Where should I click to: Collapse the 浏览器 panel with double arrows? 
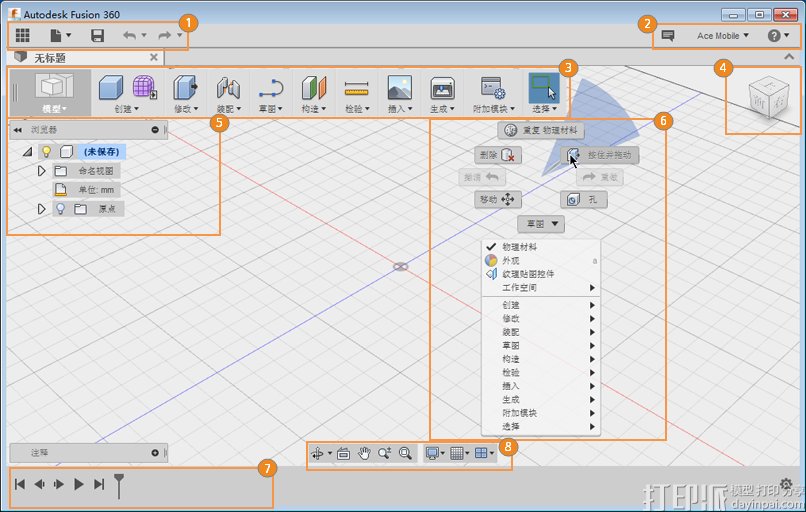click(17, 130)
